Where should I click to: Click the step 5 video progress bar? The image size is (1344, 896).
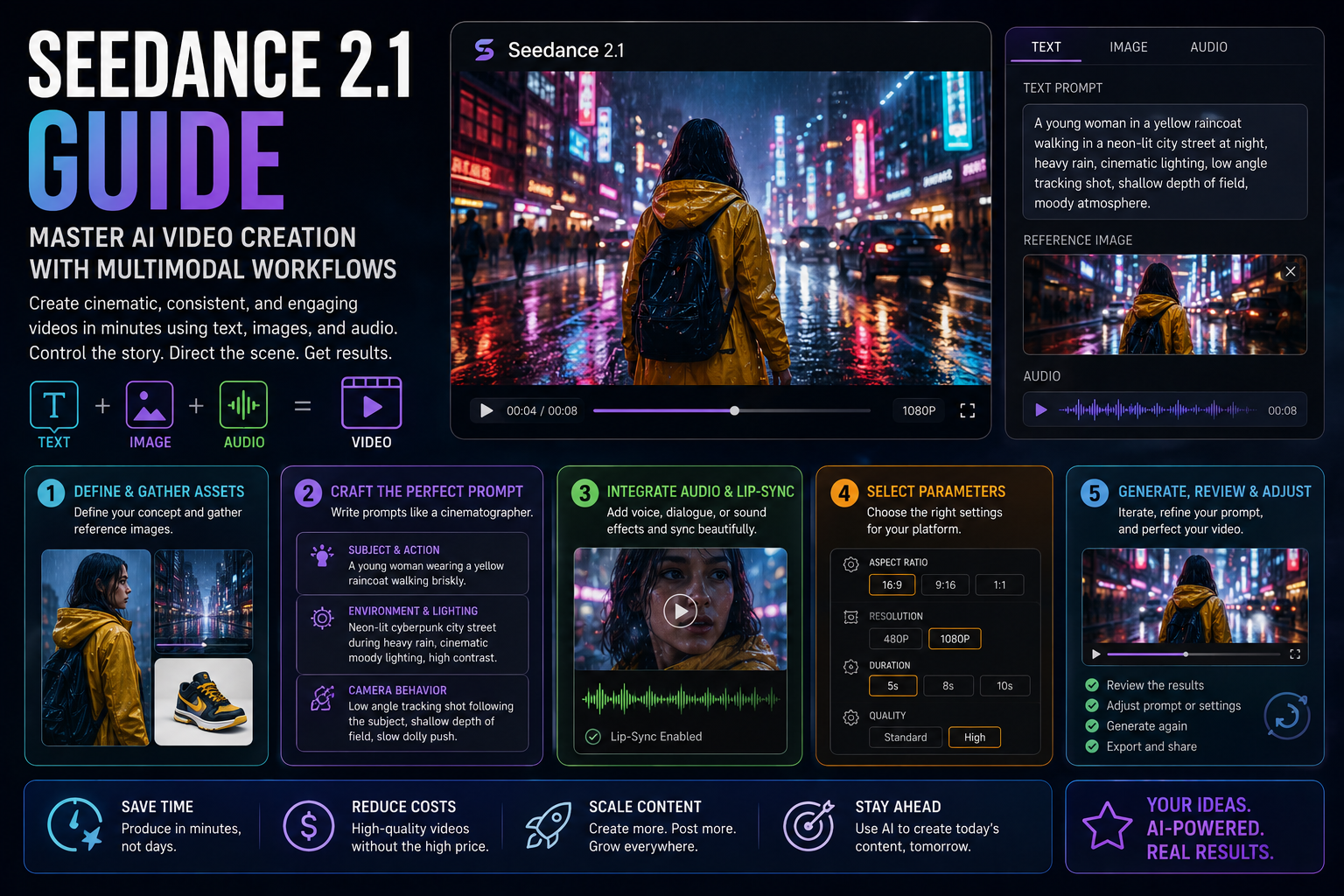click(1193, 654)
